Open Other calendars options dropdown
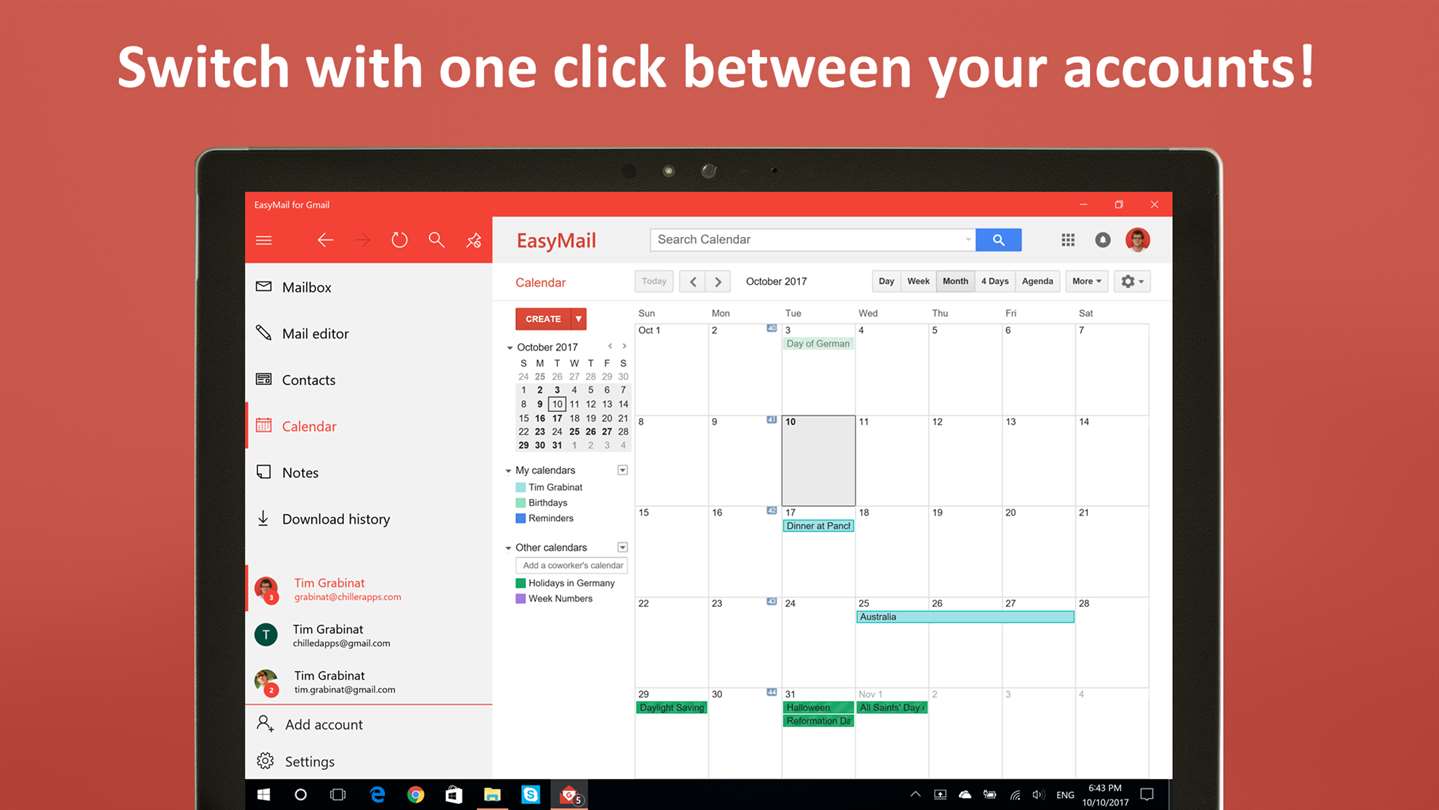The image size is (1439, 810). 622,547
